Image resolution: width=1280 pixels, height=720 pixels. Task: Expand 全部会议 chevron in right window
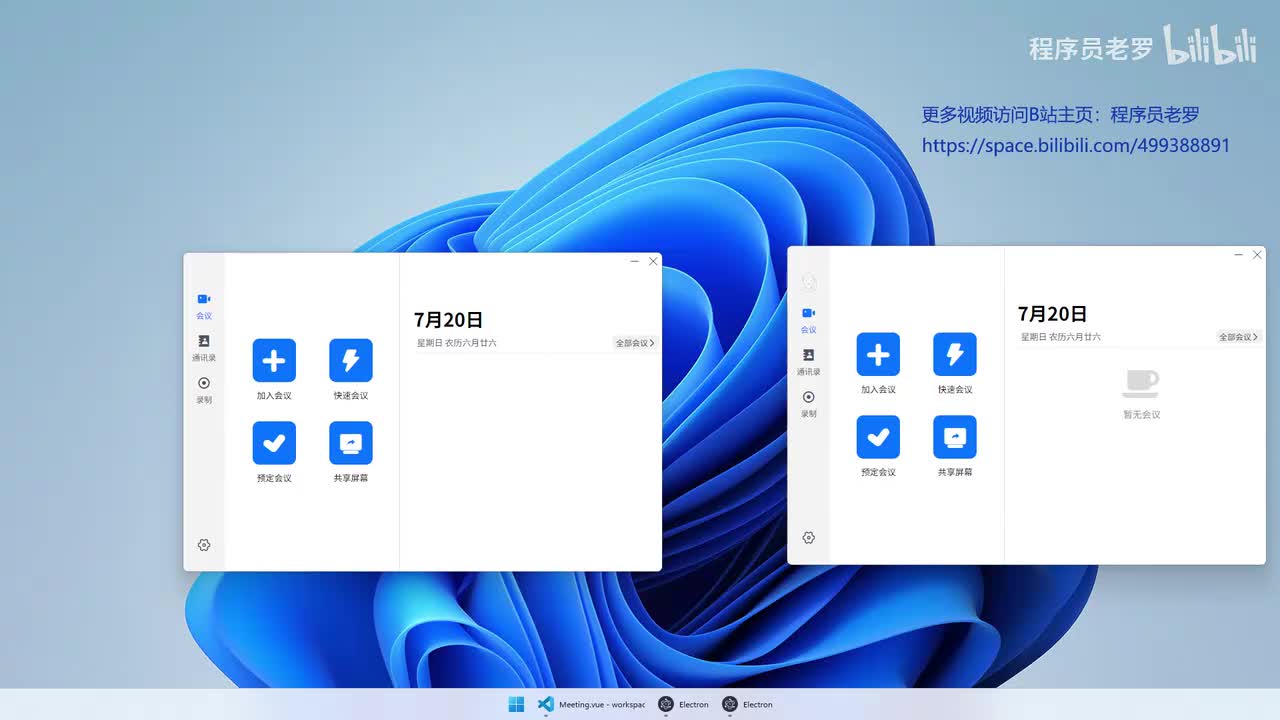[x=1256, y=337]
